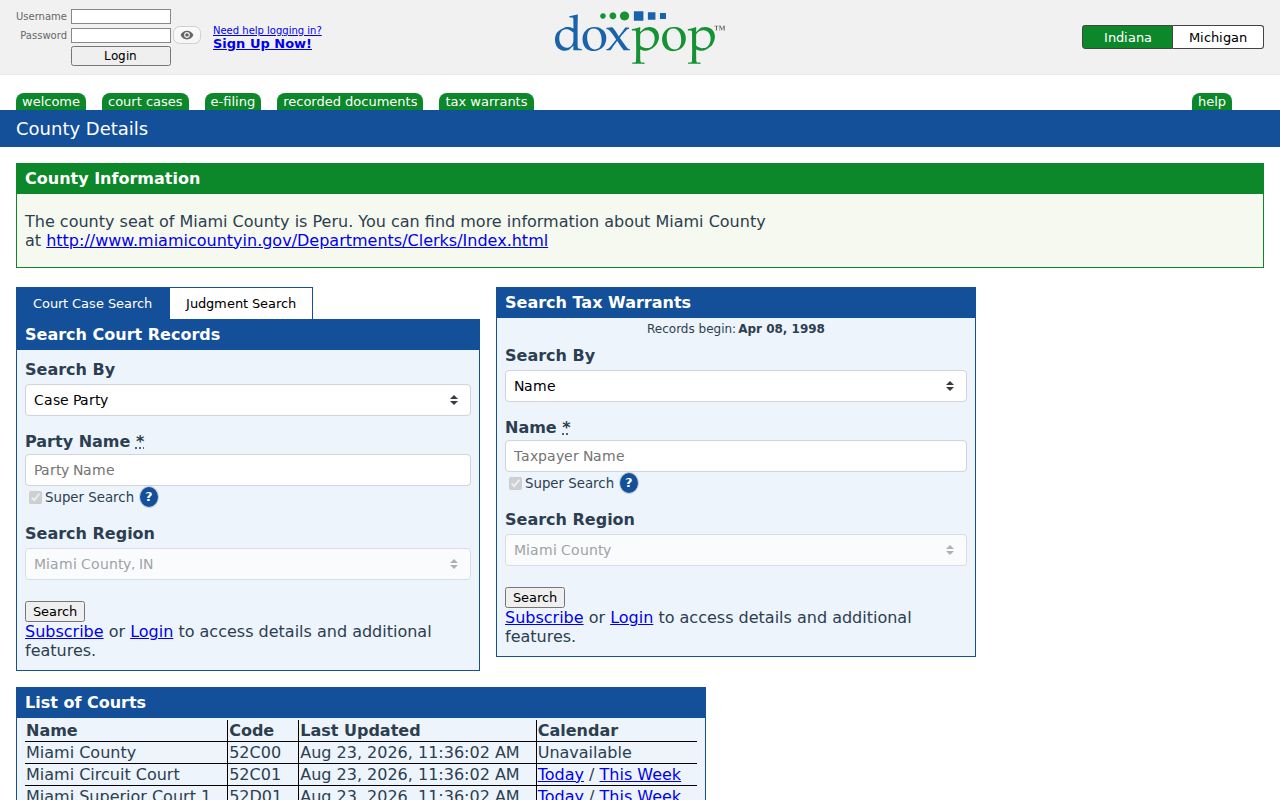1280x800 pixels.
Task: Open the court cases tab
Action: point(145,102)
